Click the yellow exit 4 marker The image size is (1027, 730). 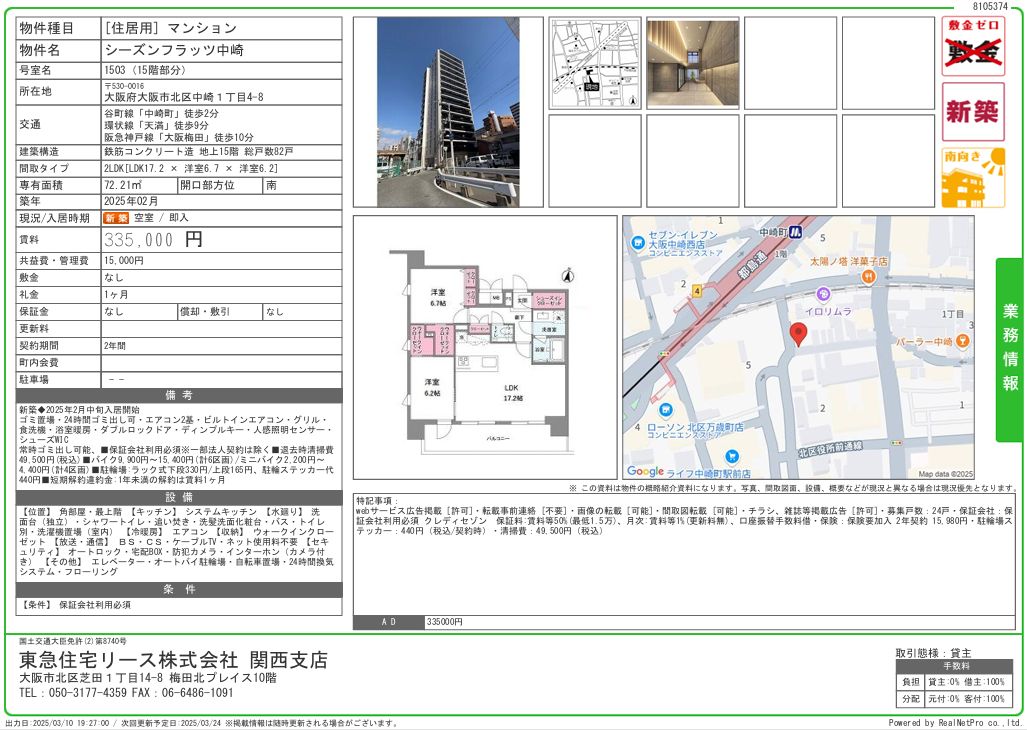click(x=697, y=291)
